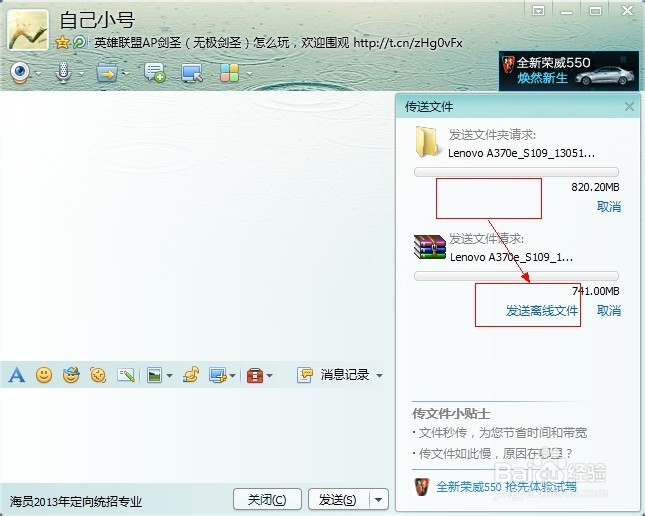Viewport: 645px width, 516px height.
Task: Click the 全新荣威550 抢先体验试驾 link
Action: point(506,487)
